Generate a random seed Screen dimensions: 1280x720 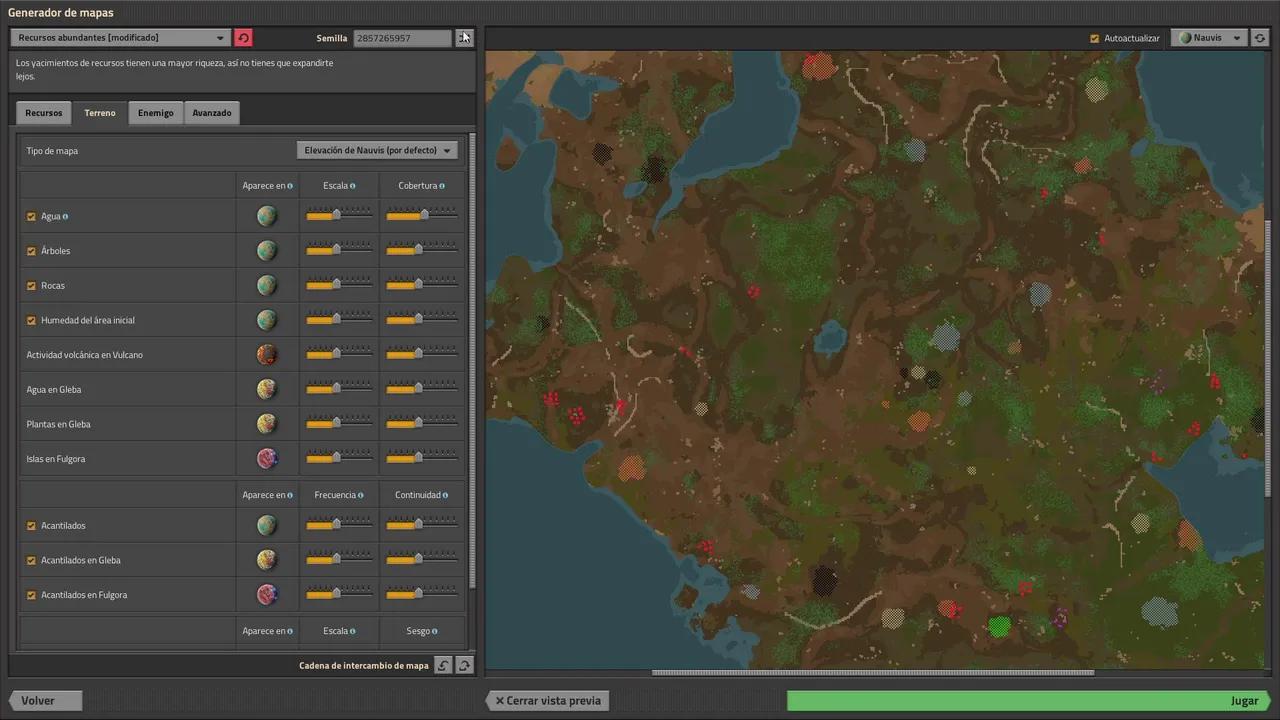[x=464, y=38]
